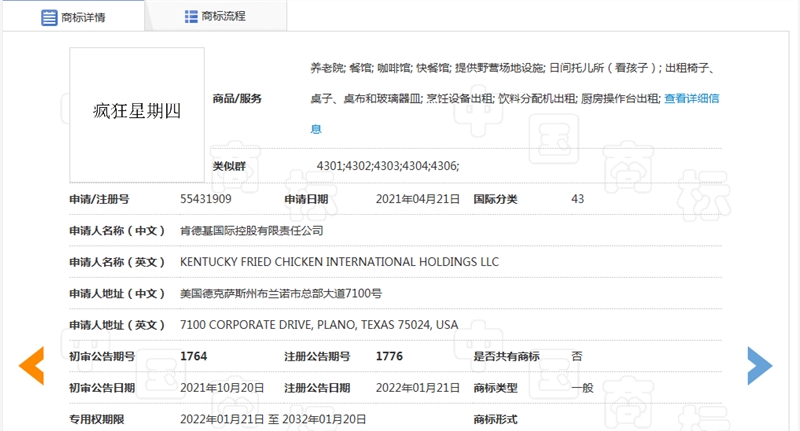Select Chinese address 美国德克萨斯州布兰诺市总部大道7100号
Image resolution: width=800 pixels, height=431 pixels.
coord(281,293)
